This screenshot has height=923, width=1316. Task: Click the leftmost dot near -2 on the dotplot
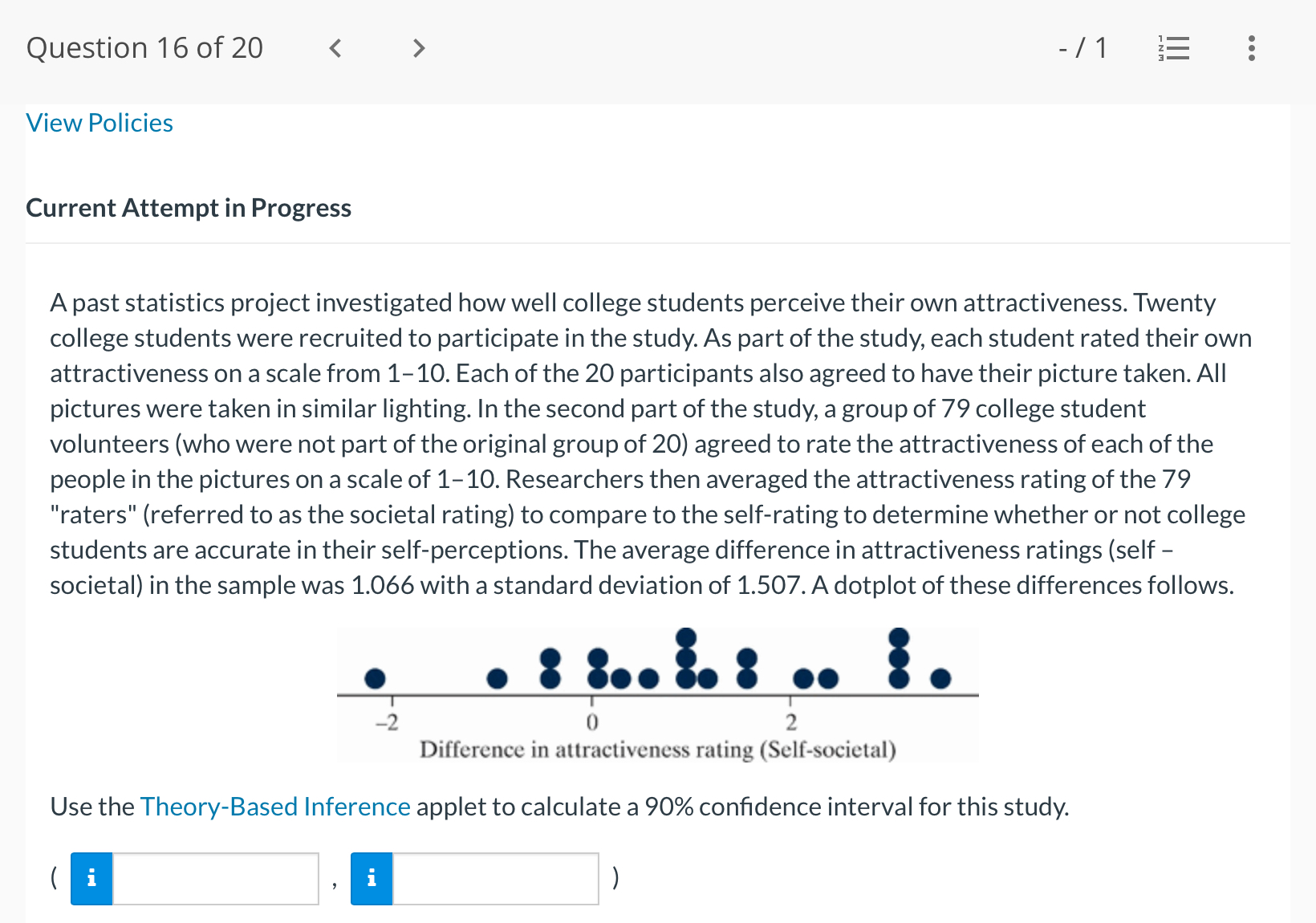(376, 678)
